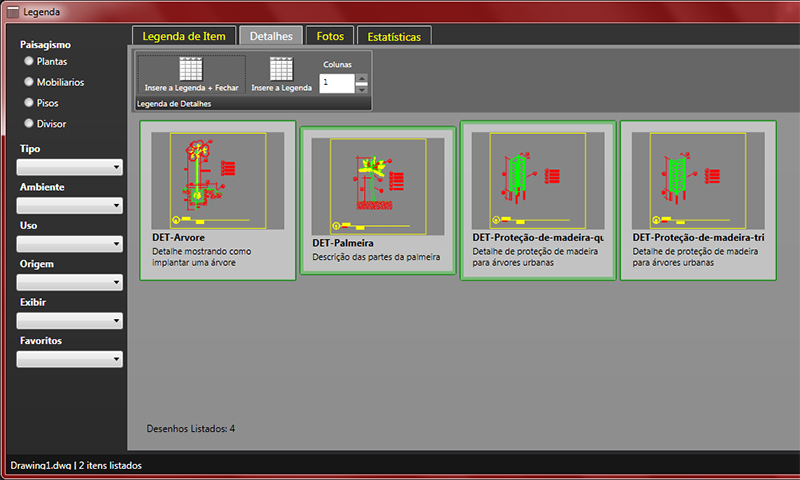Select the Plantas radio button
The image size is (800, 480).
click(29, 61)
